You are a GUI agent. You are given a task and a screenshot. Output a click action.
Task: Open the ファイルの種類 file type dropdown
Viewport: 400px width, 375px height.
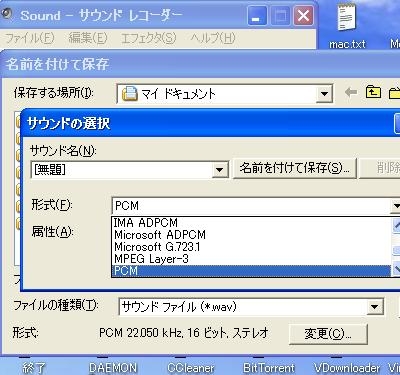[x=375, y=307]
